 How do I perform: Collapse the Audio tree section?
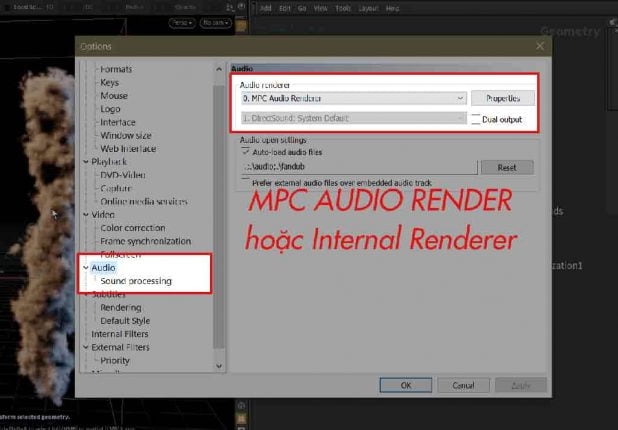click(86, 268)
